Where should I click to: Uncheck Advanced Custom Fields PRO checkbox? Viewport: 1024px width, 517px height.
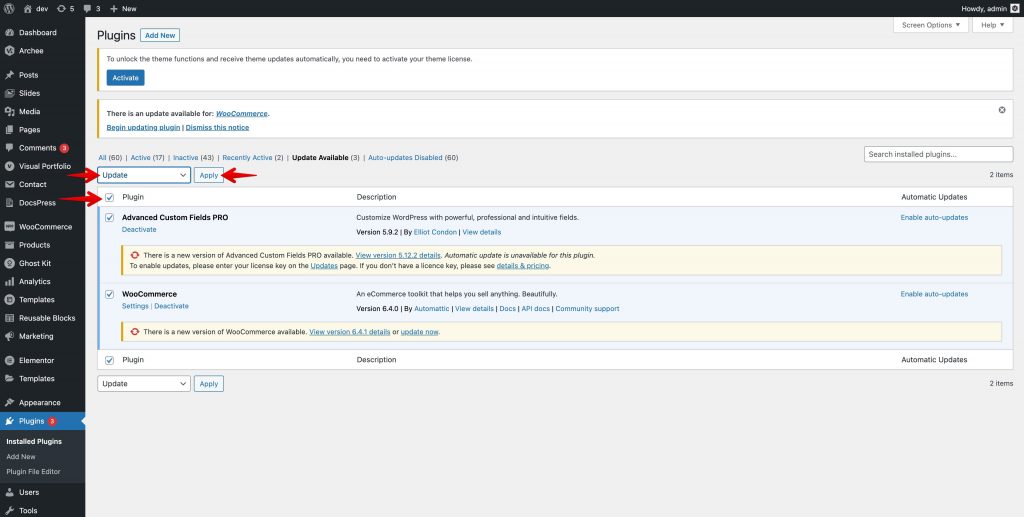pos(110,218)
